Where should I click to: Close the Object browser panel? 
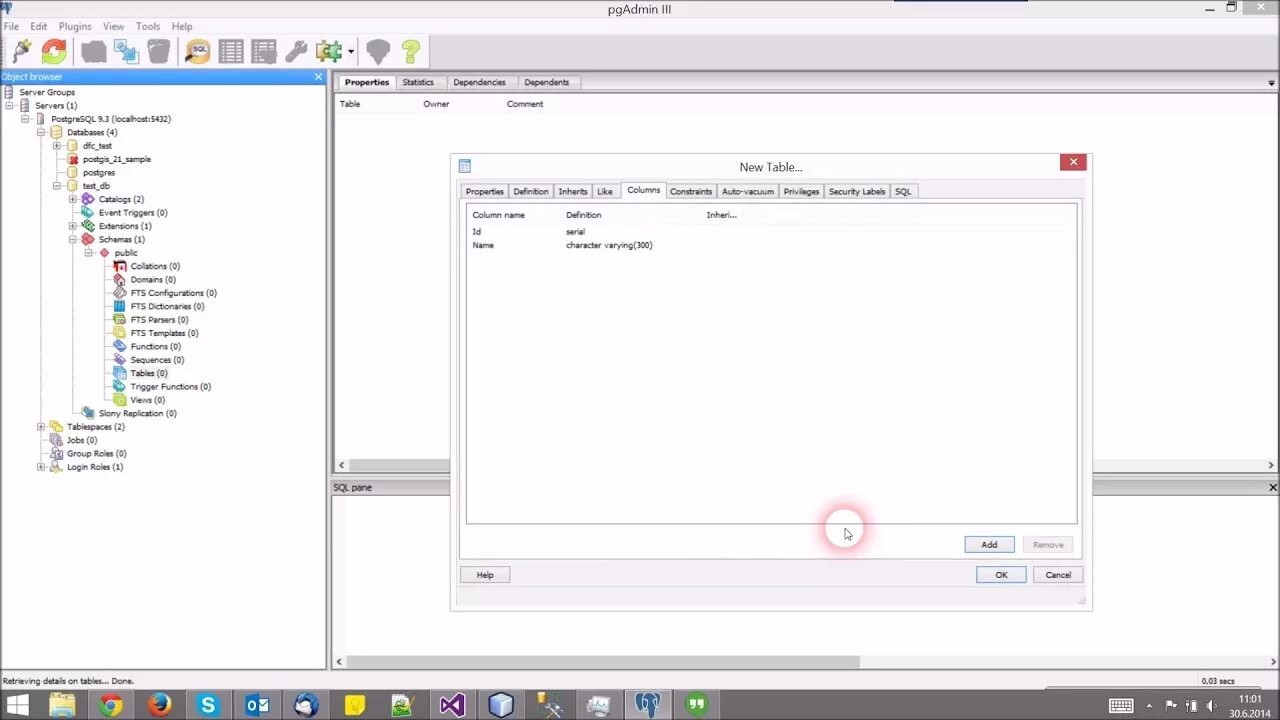click(319, 77)
